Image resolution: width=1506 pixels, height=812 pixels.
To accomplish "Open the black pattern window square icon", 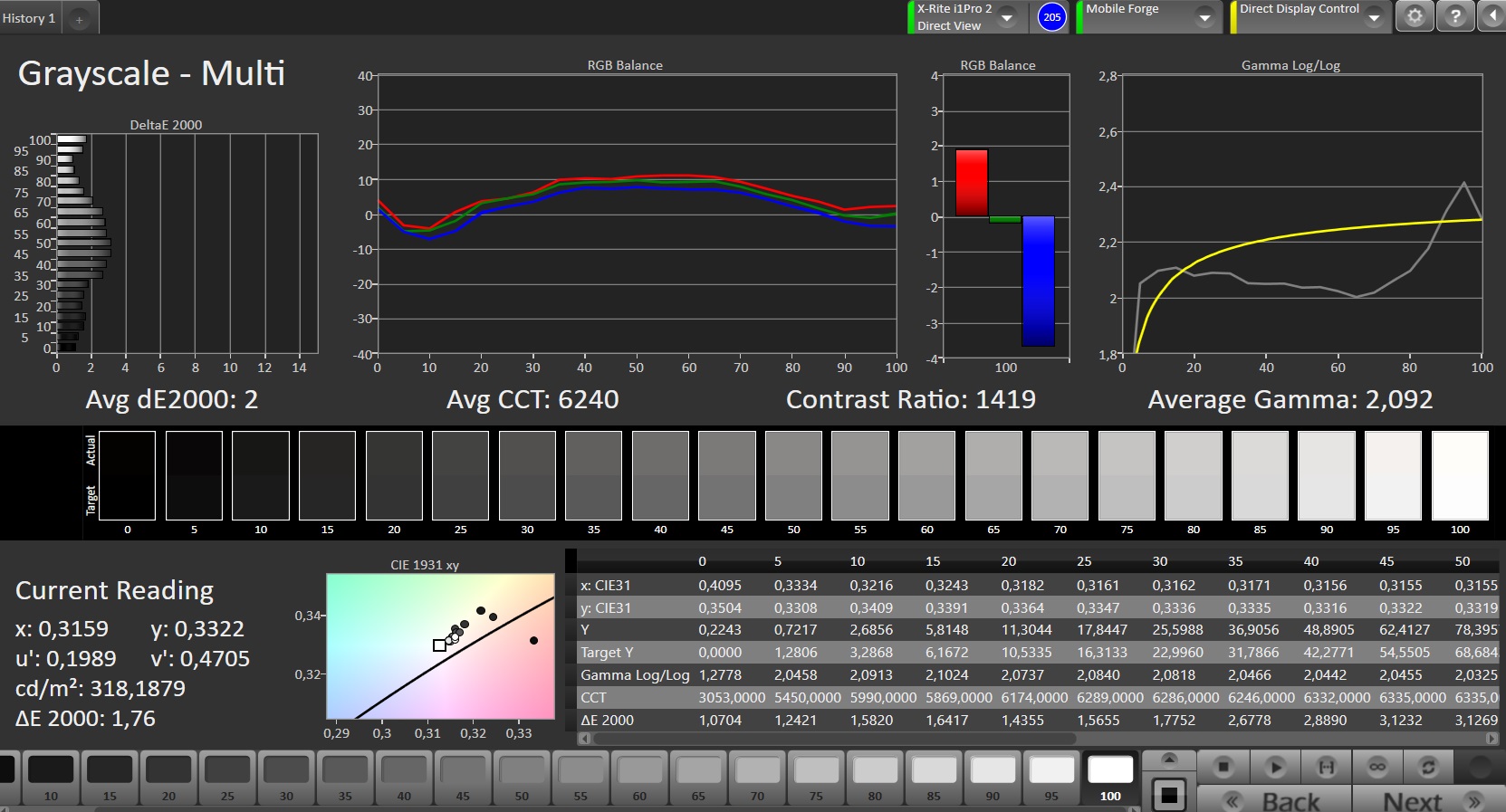I will pyautogui.click(x=1169, y=794).
